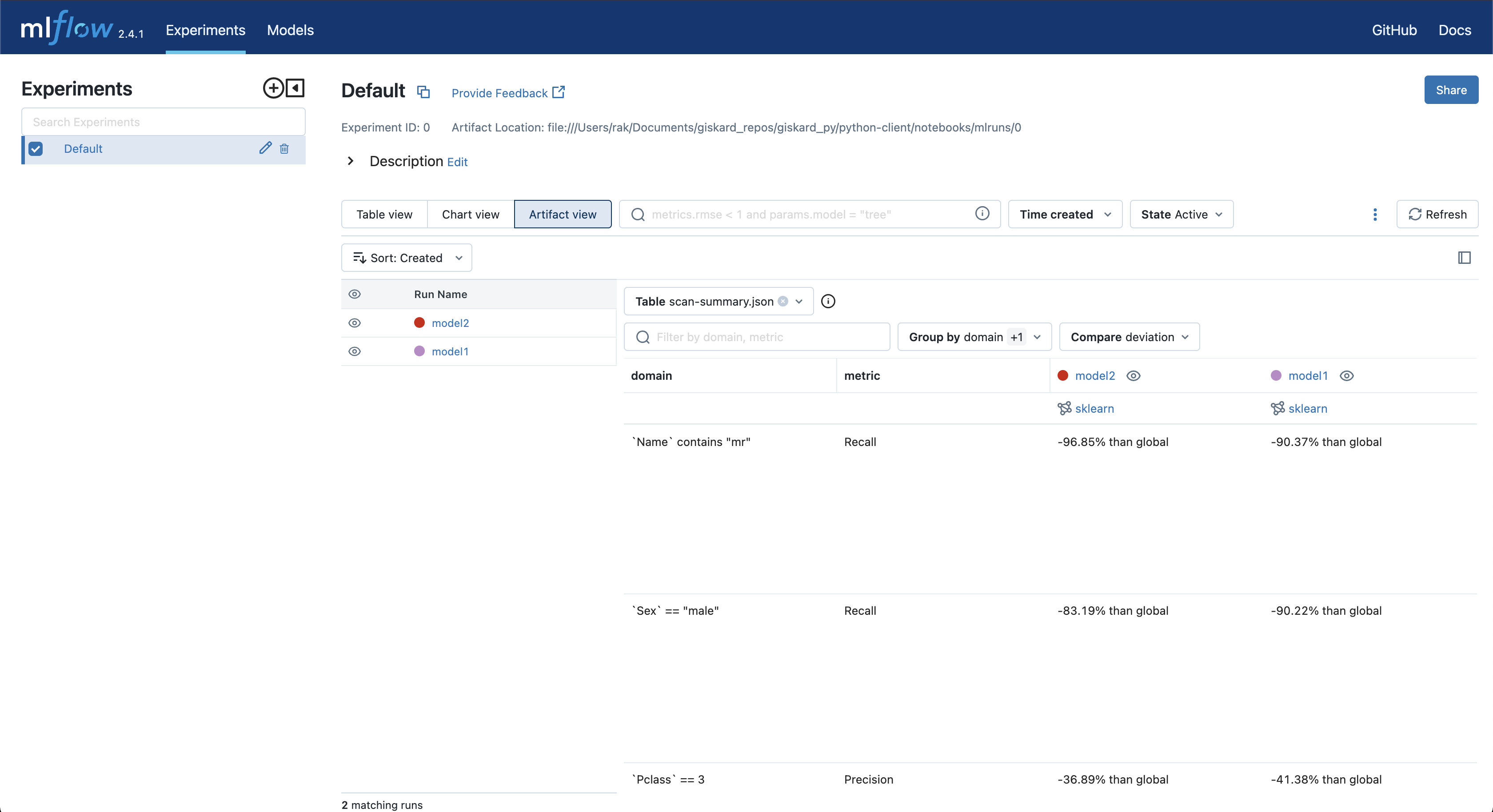
Task: Open the three-dot more options menu
Action: (1375, 215)
